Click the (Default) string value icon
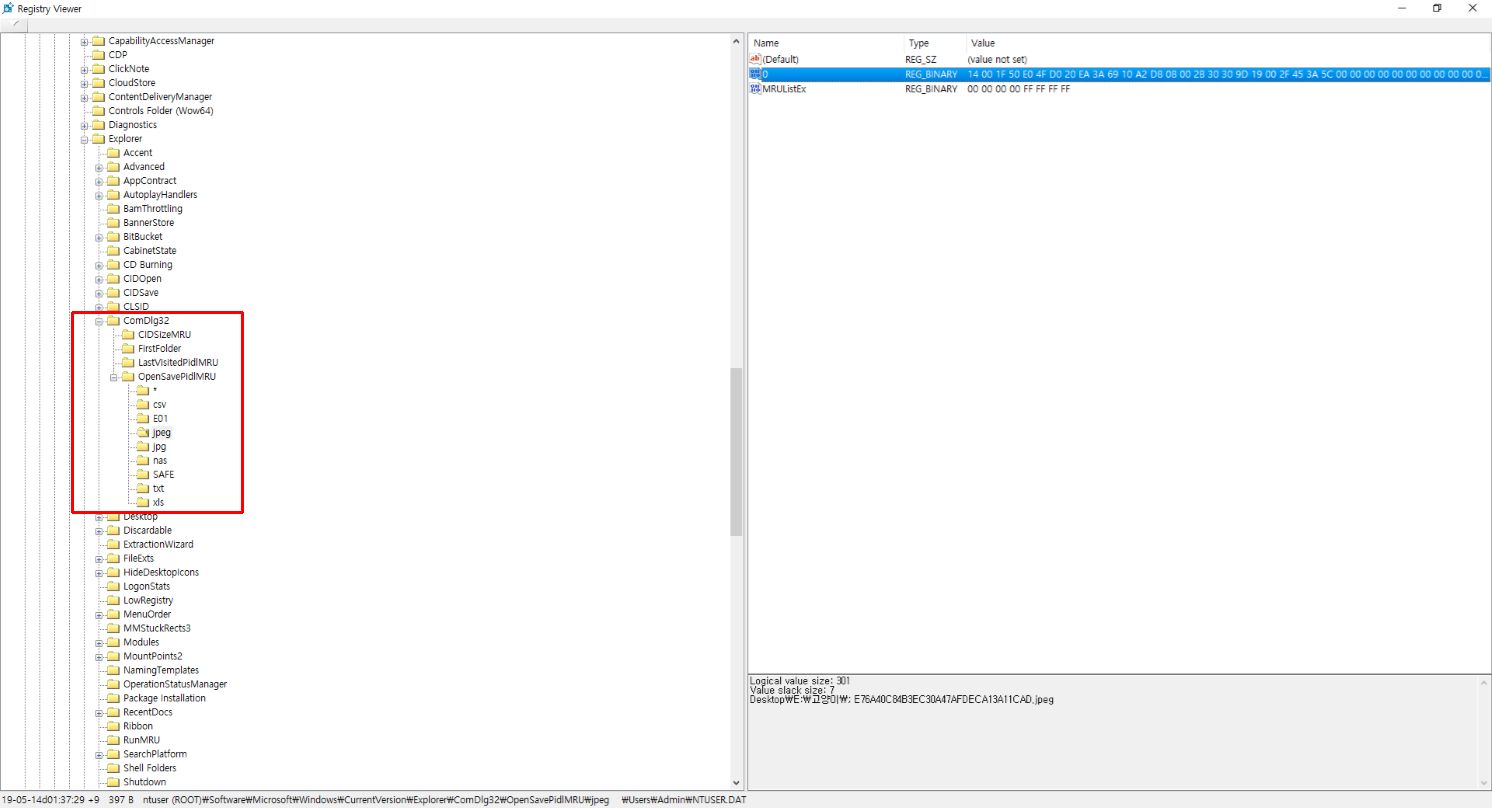 click(756, 60)
